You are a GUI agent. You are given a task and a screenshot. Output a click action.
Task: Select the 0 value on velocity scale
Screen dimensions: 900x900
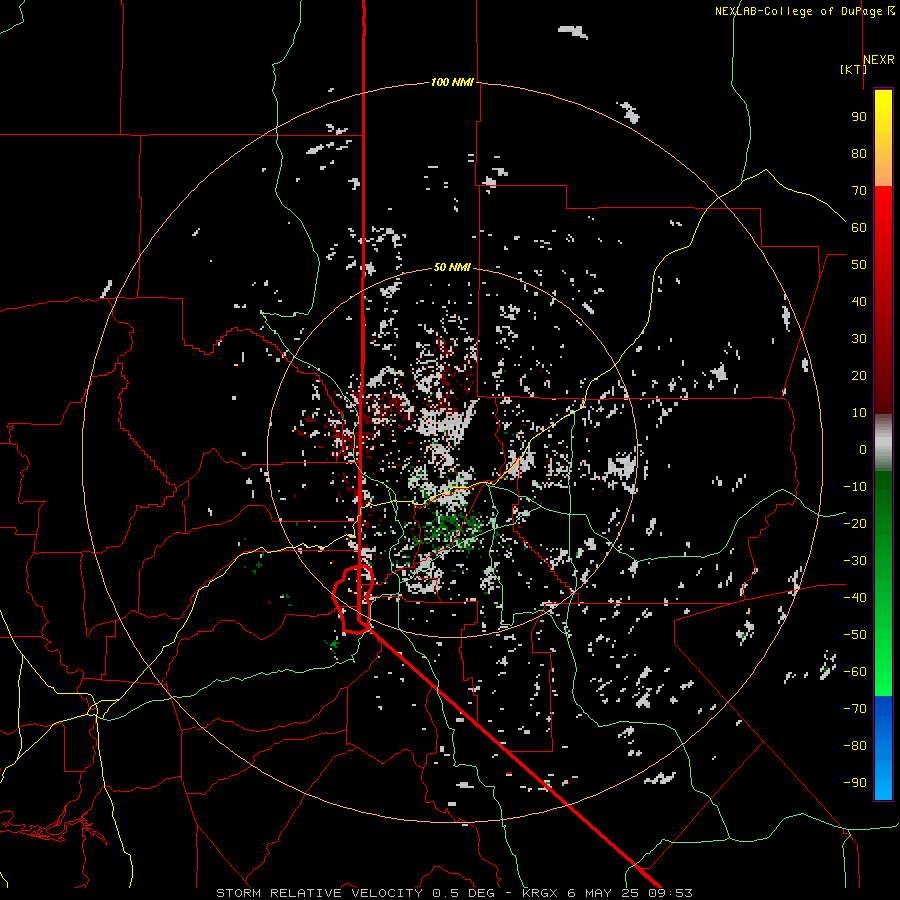[x=863, y=450]
